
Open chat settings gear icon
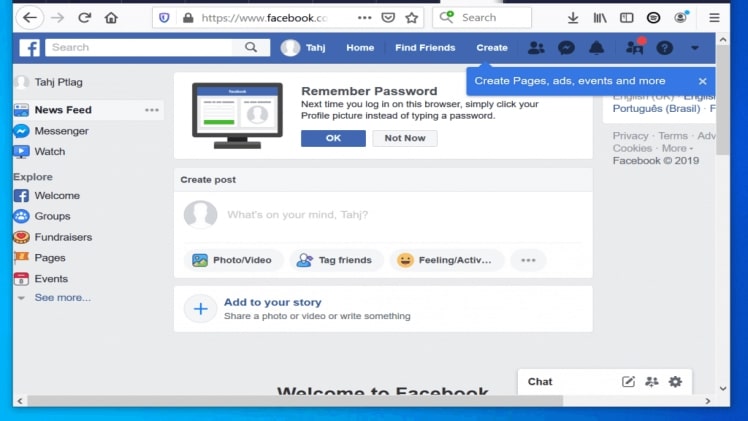(675, 382)
